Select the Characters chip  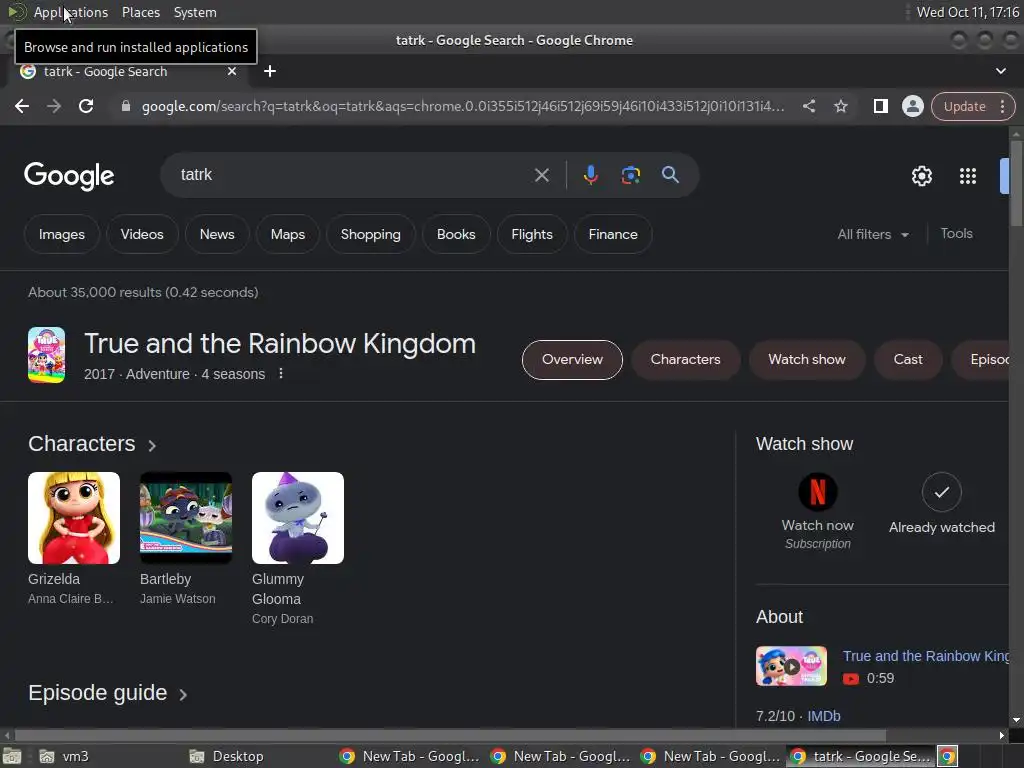(x=685, y=360)
